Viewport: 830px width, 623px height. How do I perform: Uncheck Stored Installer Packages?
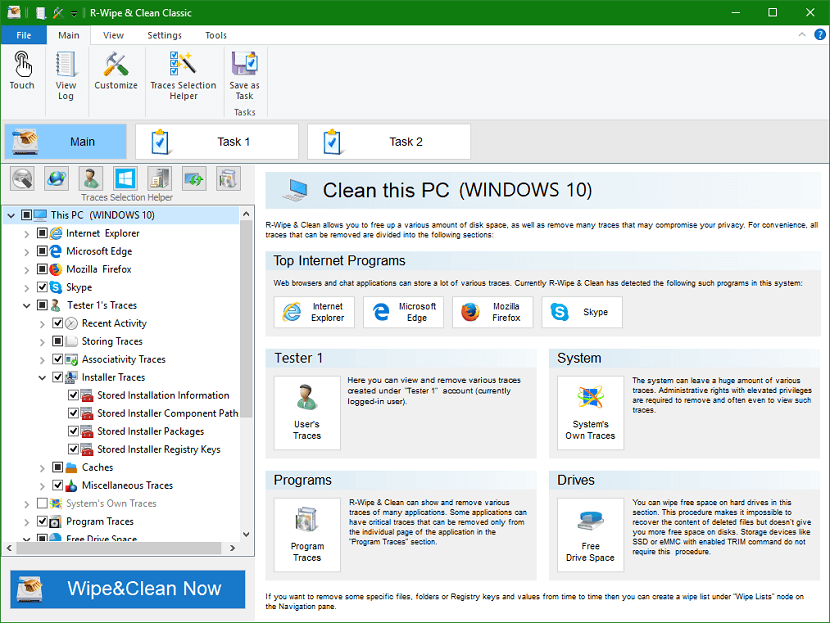73,431
